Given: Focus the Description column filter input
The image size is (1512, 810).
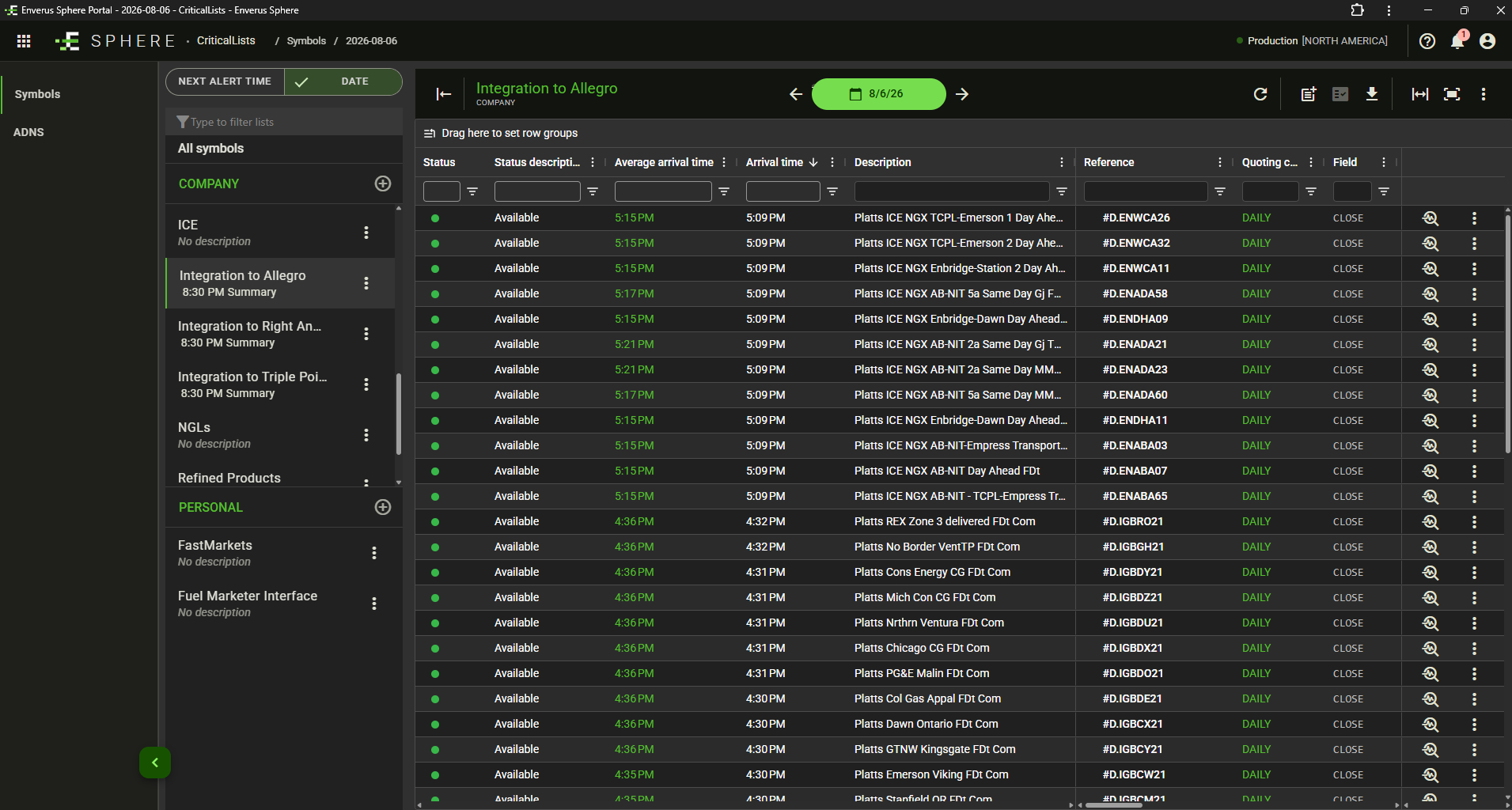Looking at the screenshot, I should pyautogui.click(x=952, y=191).
